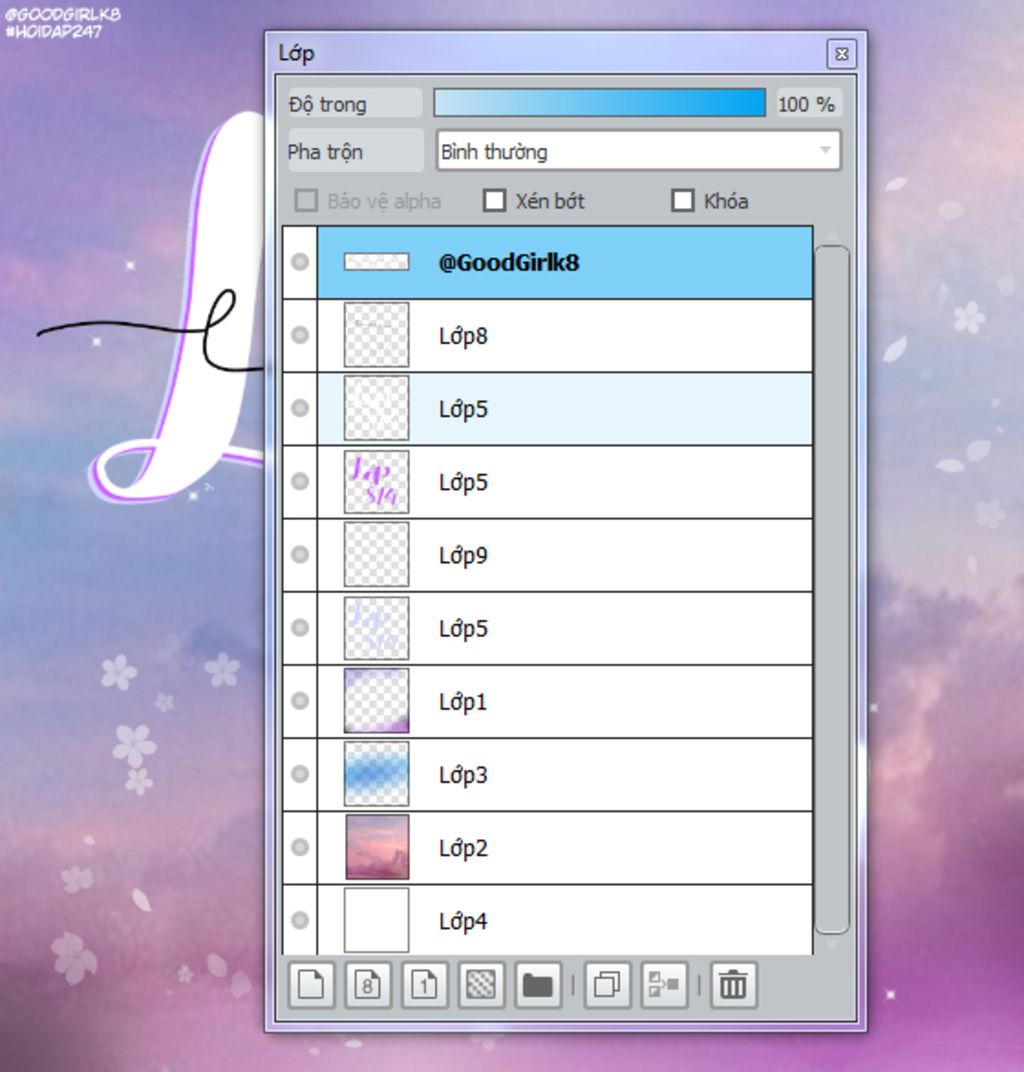Image resolution: width=1024 pixels, height=1072 pixels.
Task: Click the Pha trộn blending label
Action: pos(355,151)
